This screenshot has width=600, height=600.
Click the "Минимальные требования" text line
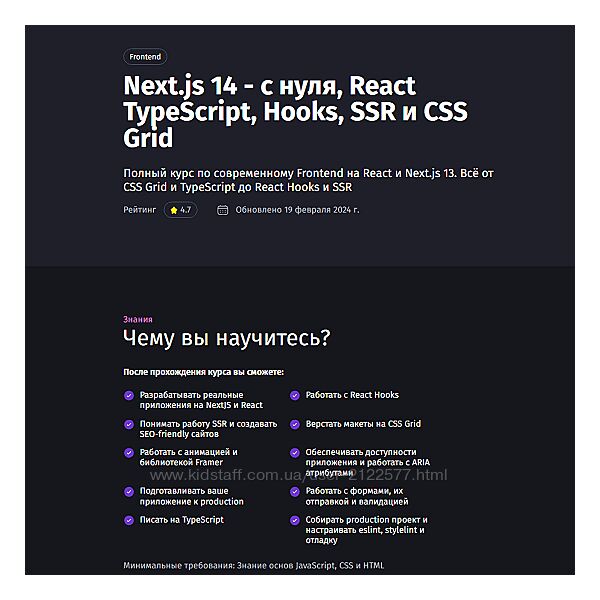pos(253,565)
